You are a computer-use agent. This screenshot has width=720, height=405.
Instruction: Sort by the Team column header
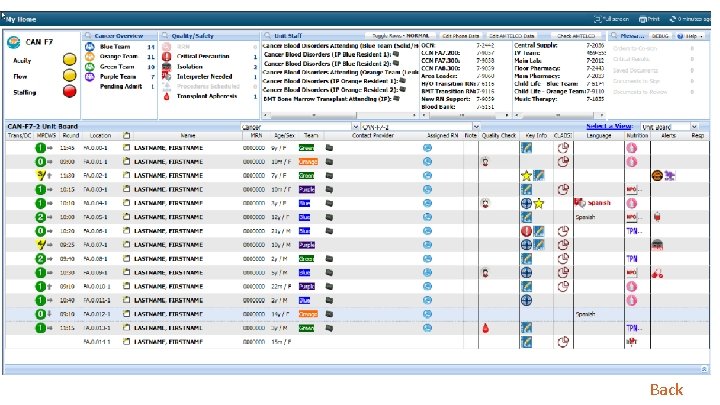click(x=311, y=135)
